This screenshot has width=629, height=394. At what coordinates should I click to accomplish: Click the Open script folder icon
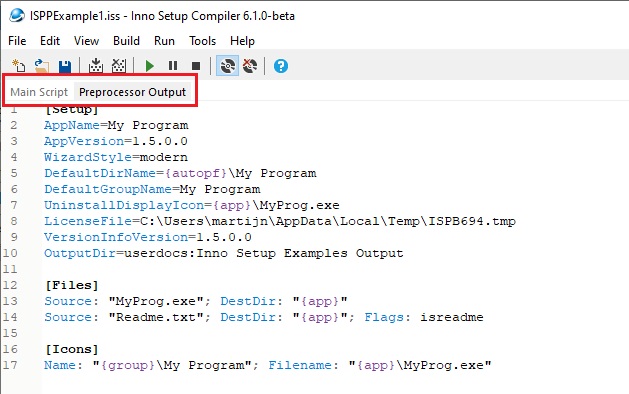42,66
